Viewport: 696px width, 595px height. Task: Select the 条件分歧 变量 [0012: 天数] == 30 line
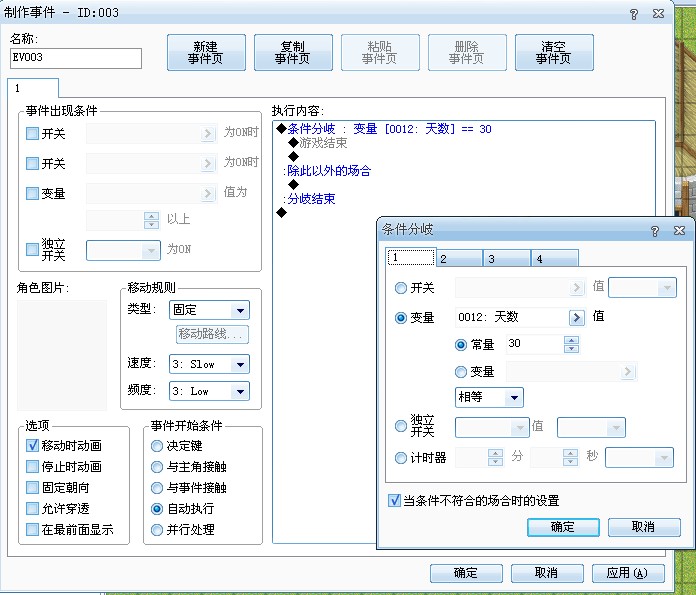tap(384, 129)
